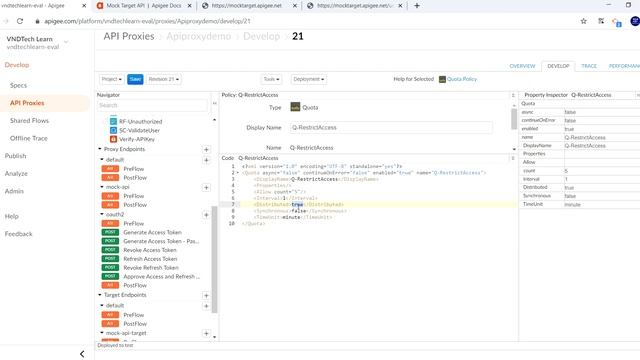Expand Analyze section in sidebar
The image size is (640, 360).
tap(16, 173)
